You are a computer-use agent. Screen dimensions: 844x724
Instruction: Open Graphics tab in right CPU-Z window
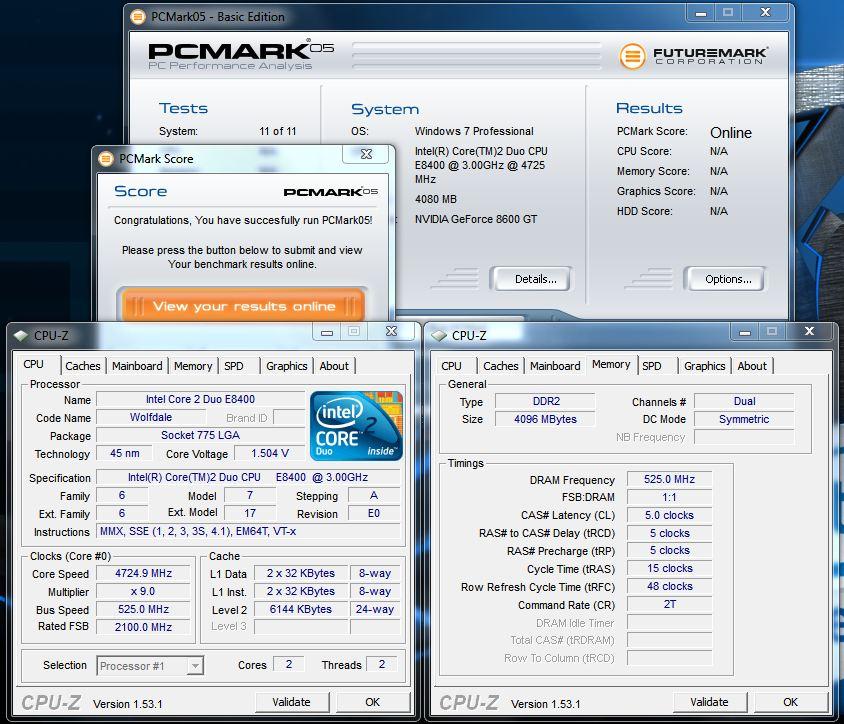coord(705,366)
